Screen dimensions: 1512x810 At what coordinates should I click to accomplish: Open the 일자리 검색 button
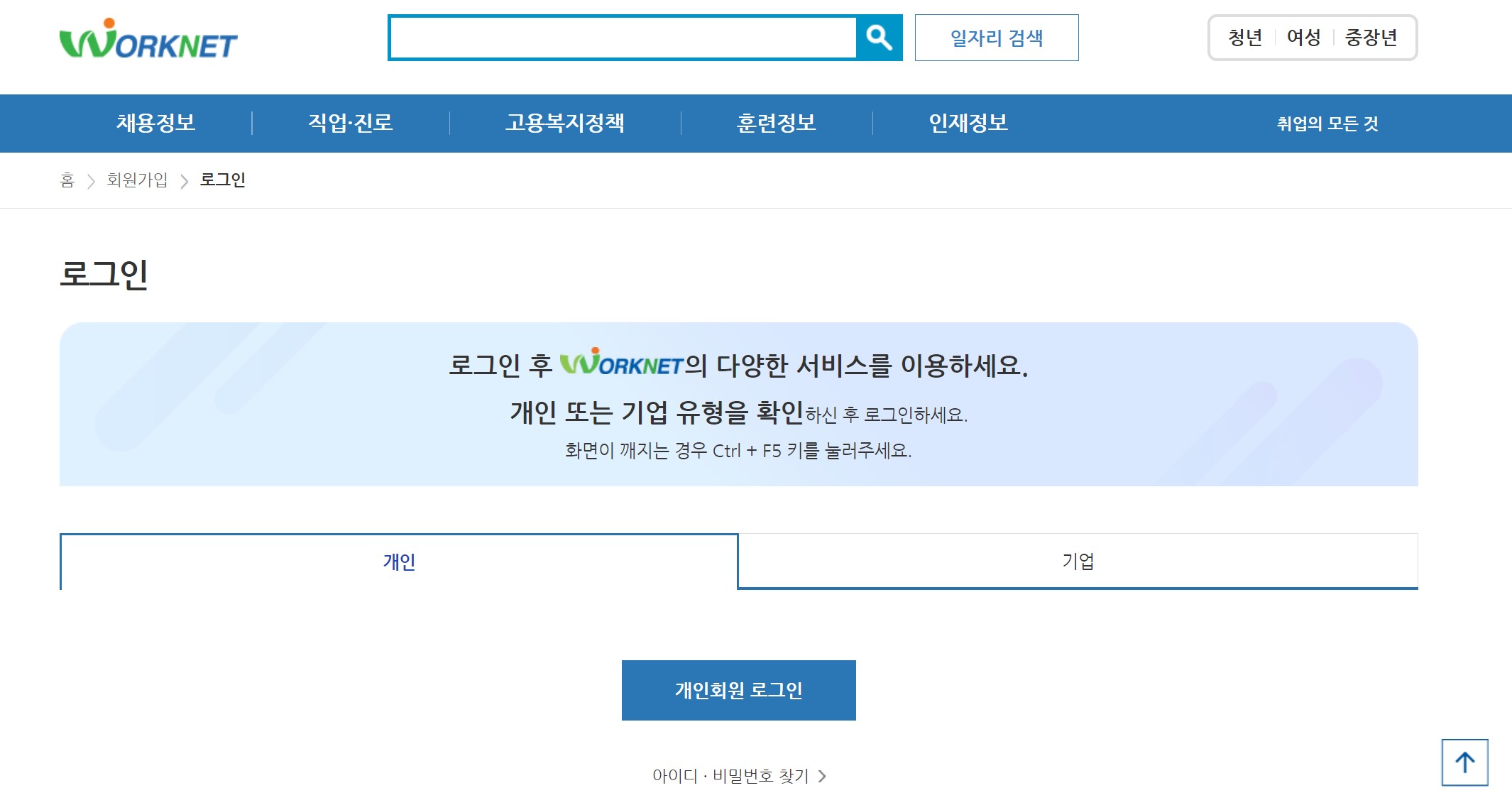point(996,38)
